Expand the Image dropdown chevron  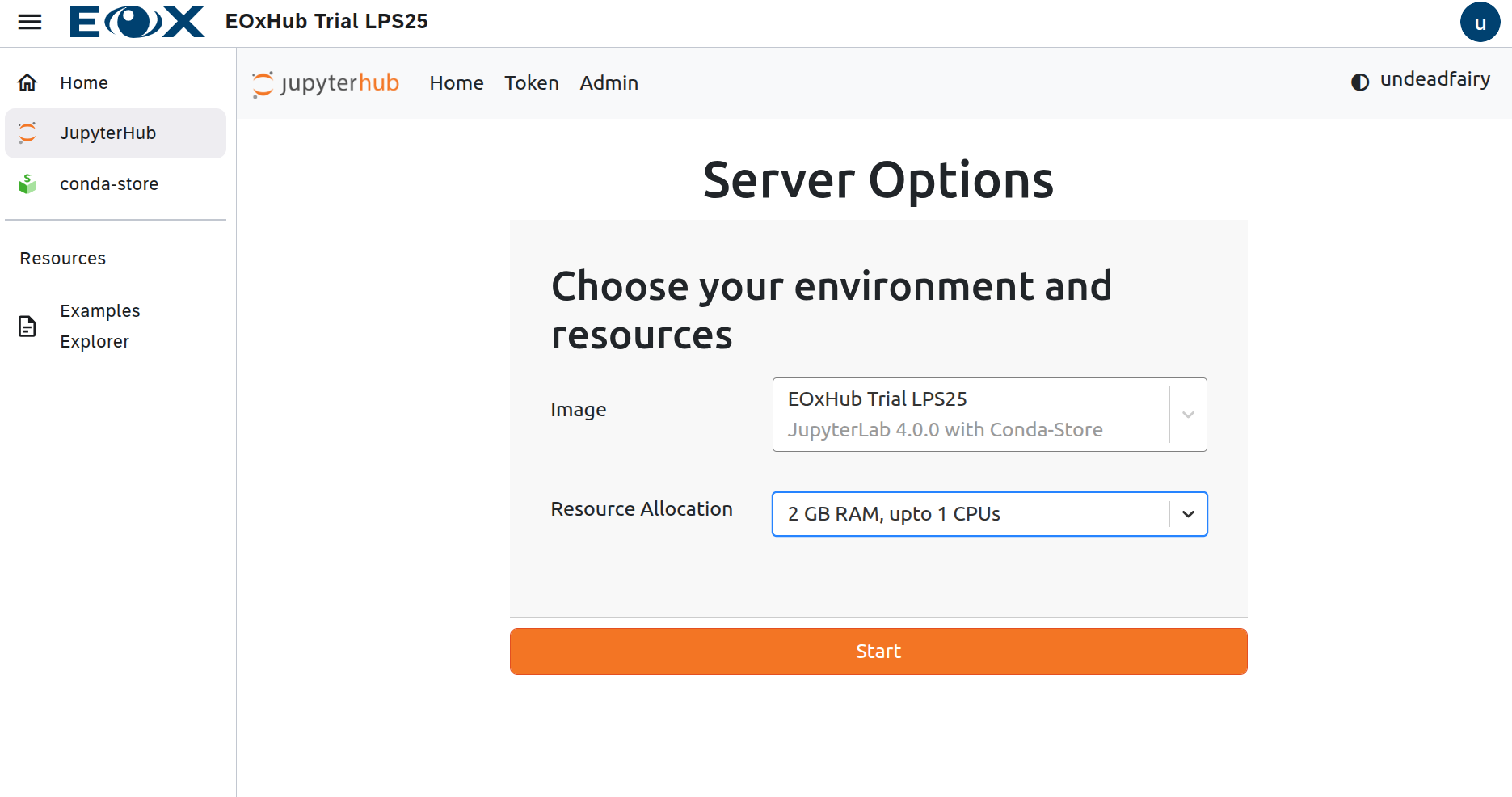click(x=1188, y=415)
